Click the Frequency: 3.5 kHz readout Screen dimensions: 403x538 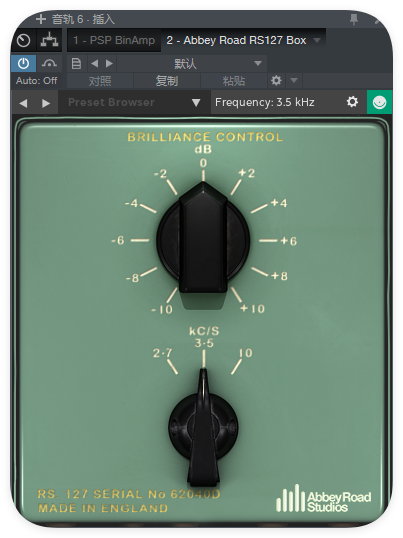264,102
